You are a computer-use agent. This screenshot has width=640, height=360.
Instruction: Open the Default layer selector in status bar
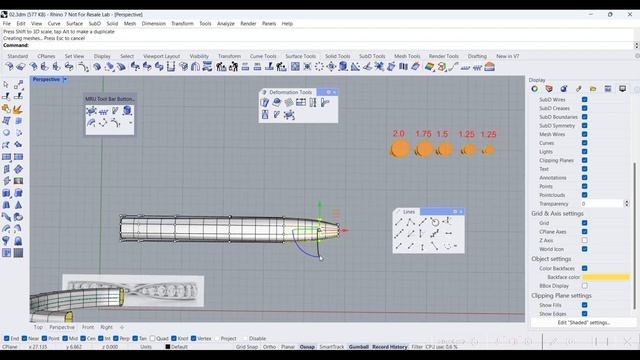[x=176, y=347]
